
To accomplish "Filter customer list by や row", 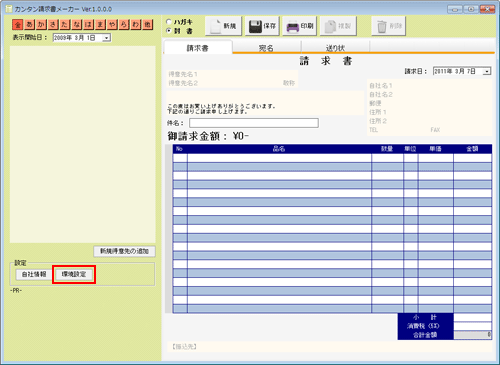I will (112, 24).
